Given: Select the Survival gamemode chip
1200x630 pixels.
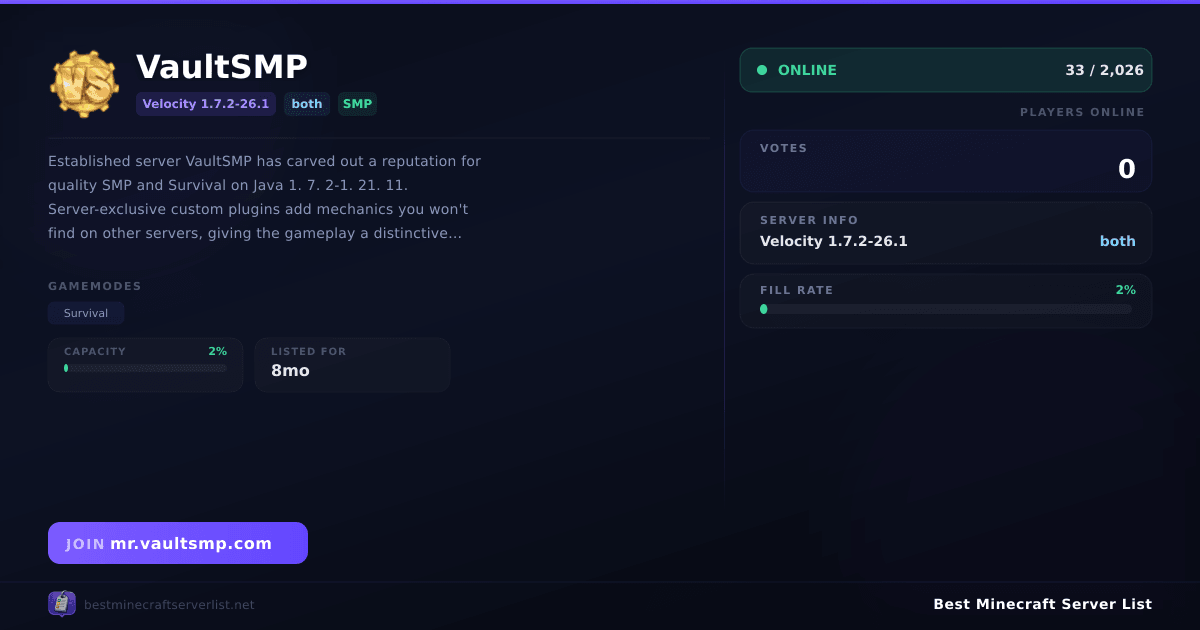Looking at the screenshot, I should pos(86,313).
